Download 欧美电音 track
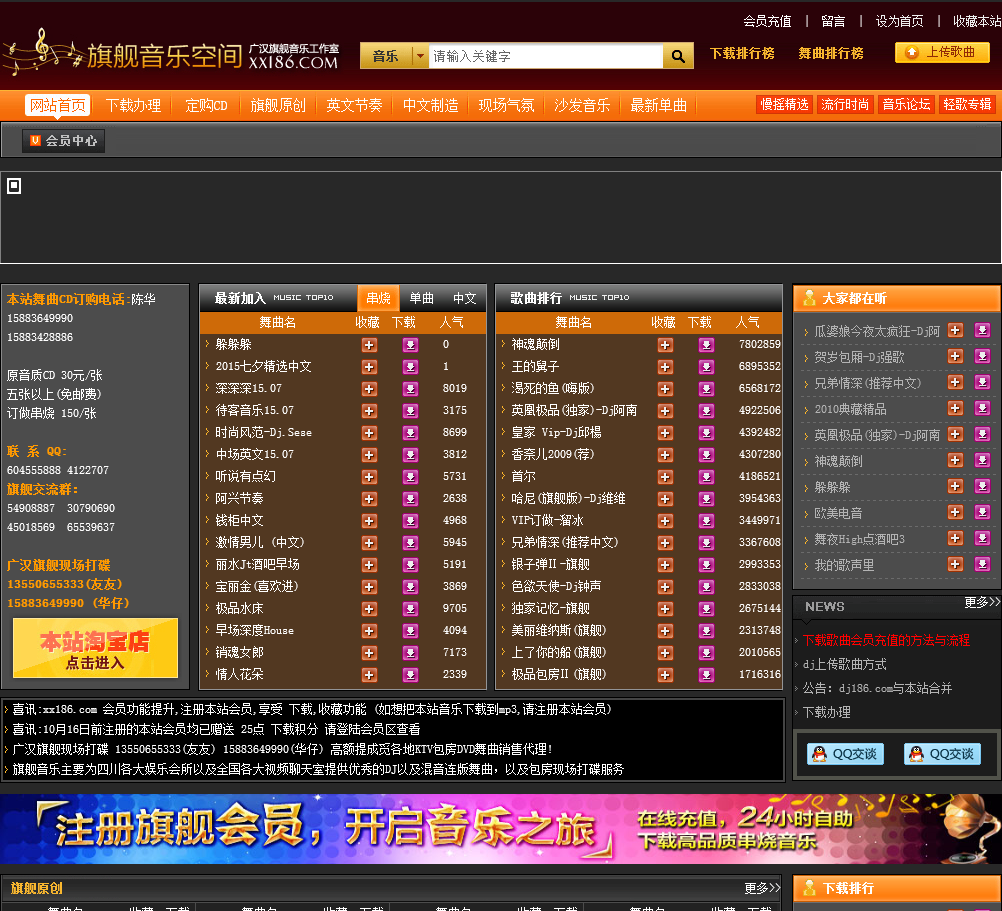1002x911 pixels. click(x=982, y=512)
